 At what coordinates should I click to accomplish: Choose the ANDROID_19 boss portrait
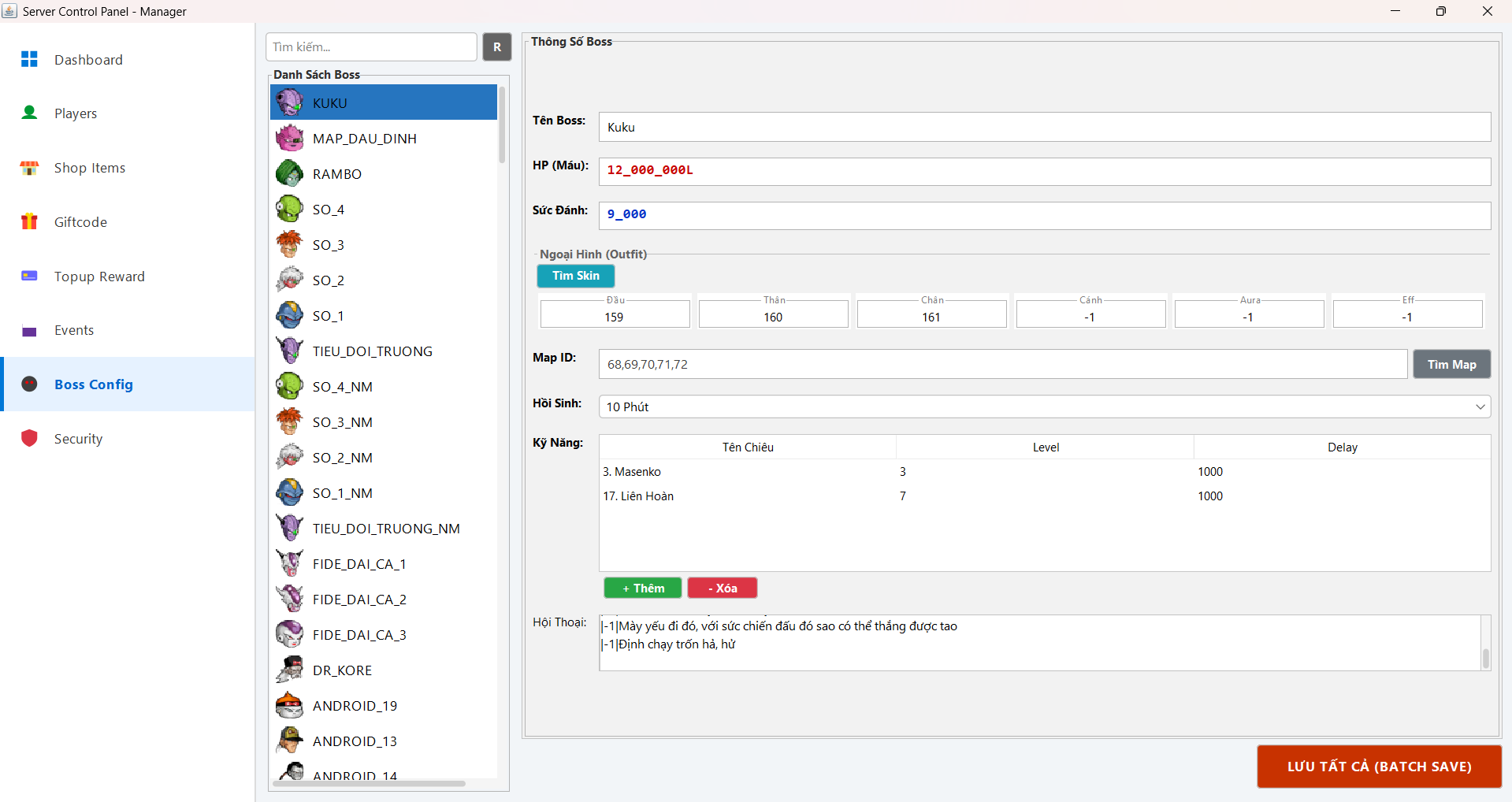pos(289,705)
